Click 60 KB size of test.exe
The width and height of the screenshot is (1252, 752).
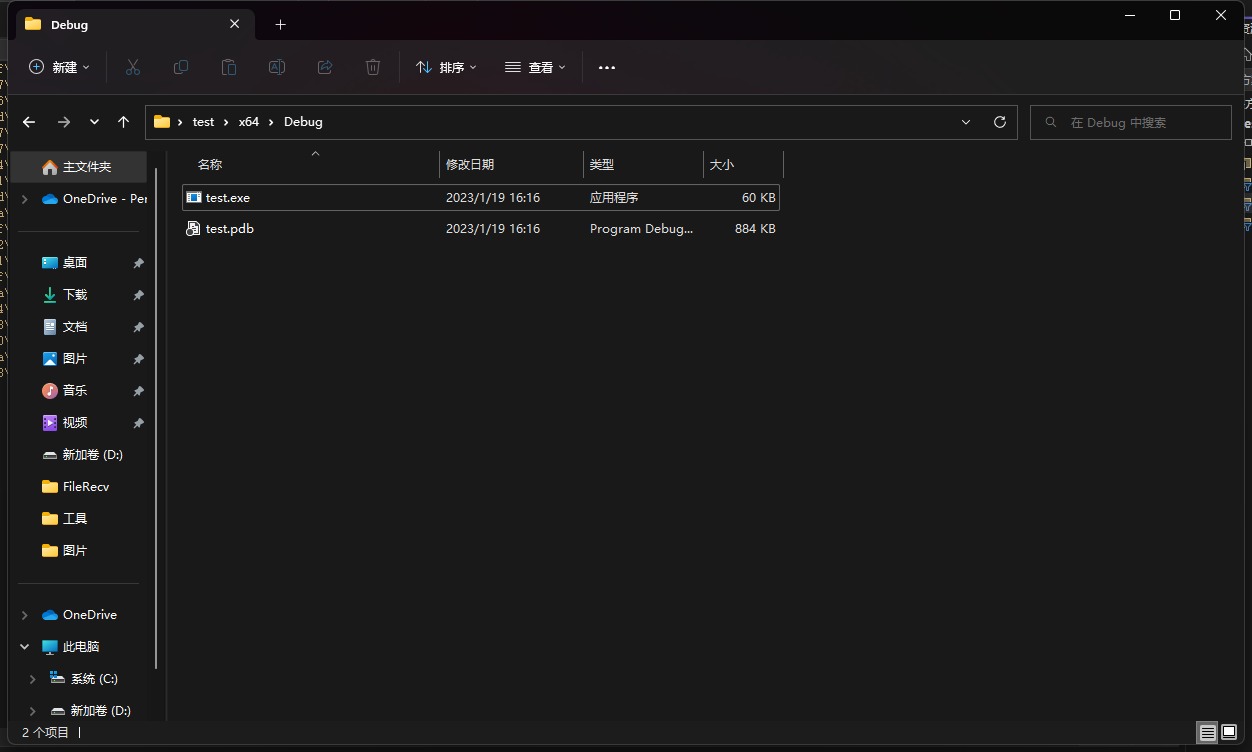click(759, 198)
